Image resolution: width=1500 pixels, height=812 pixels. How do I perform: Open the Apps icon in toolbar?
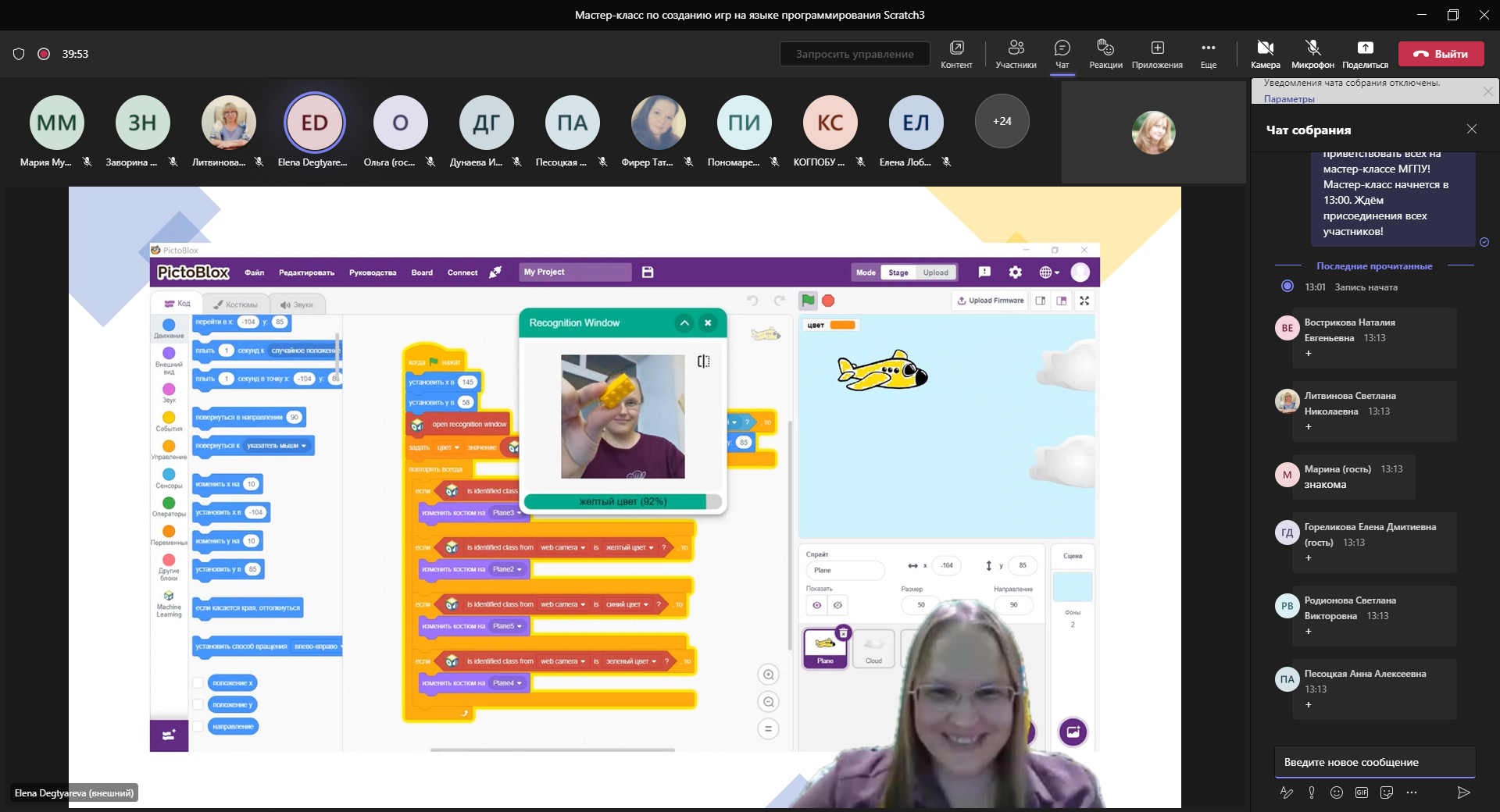click(x=1157, y=53)
